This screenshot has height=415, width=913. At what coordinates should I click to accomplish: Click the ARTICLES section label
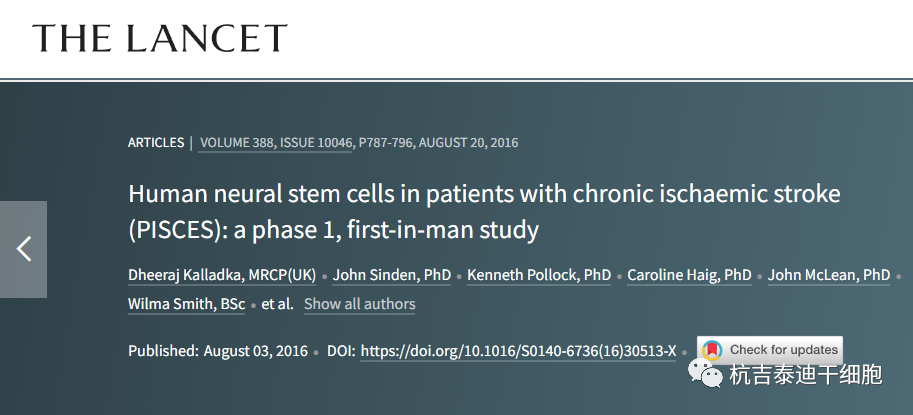(x=156, y=143)
